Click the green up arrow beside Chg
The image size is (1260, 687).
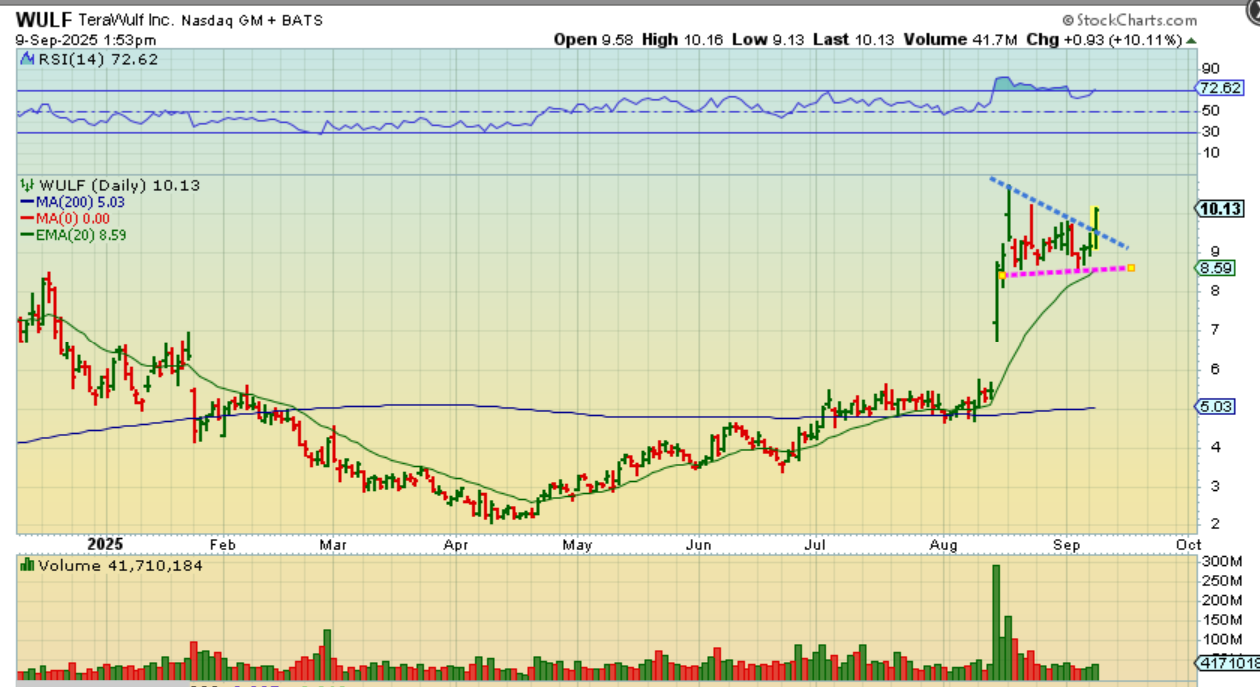pyautogui.click(x=1190, y=40)
